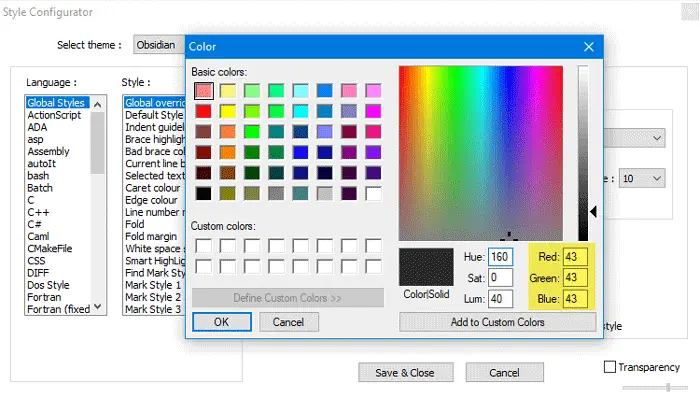Image resolution: width=700 pixels, height=398 pixels.
Task: Enable the Transparency checkbox
Action: click(609, 367)
